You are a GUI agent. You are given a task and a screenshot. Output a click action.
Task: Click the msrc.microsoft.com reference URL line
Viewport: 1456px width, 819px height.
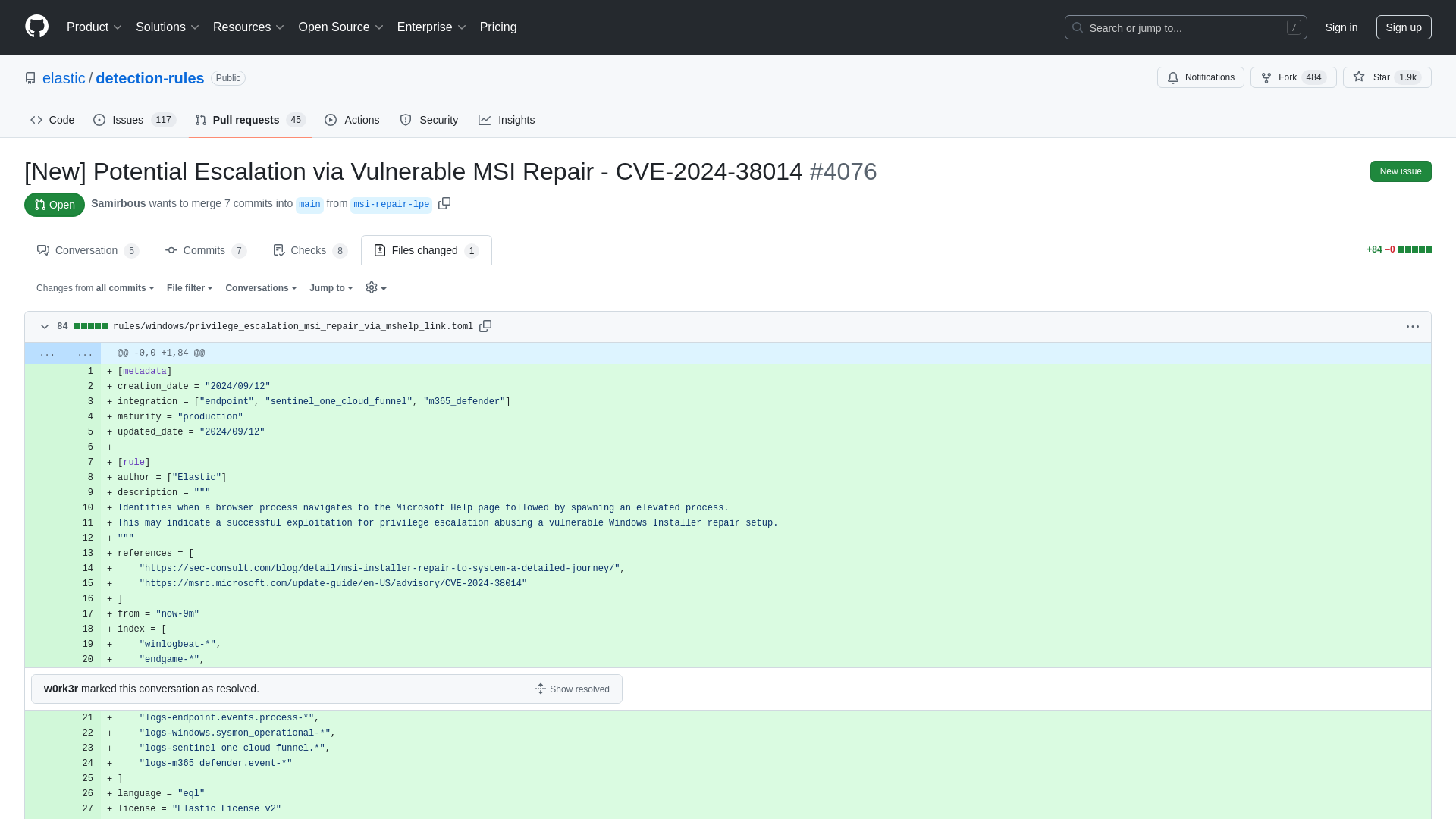333,584
